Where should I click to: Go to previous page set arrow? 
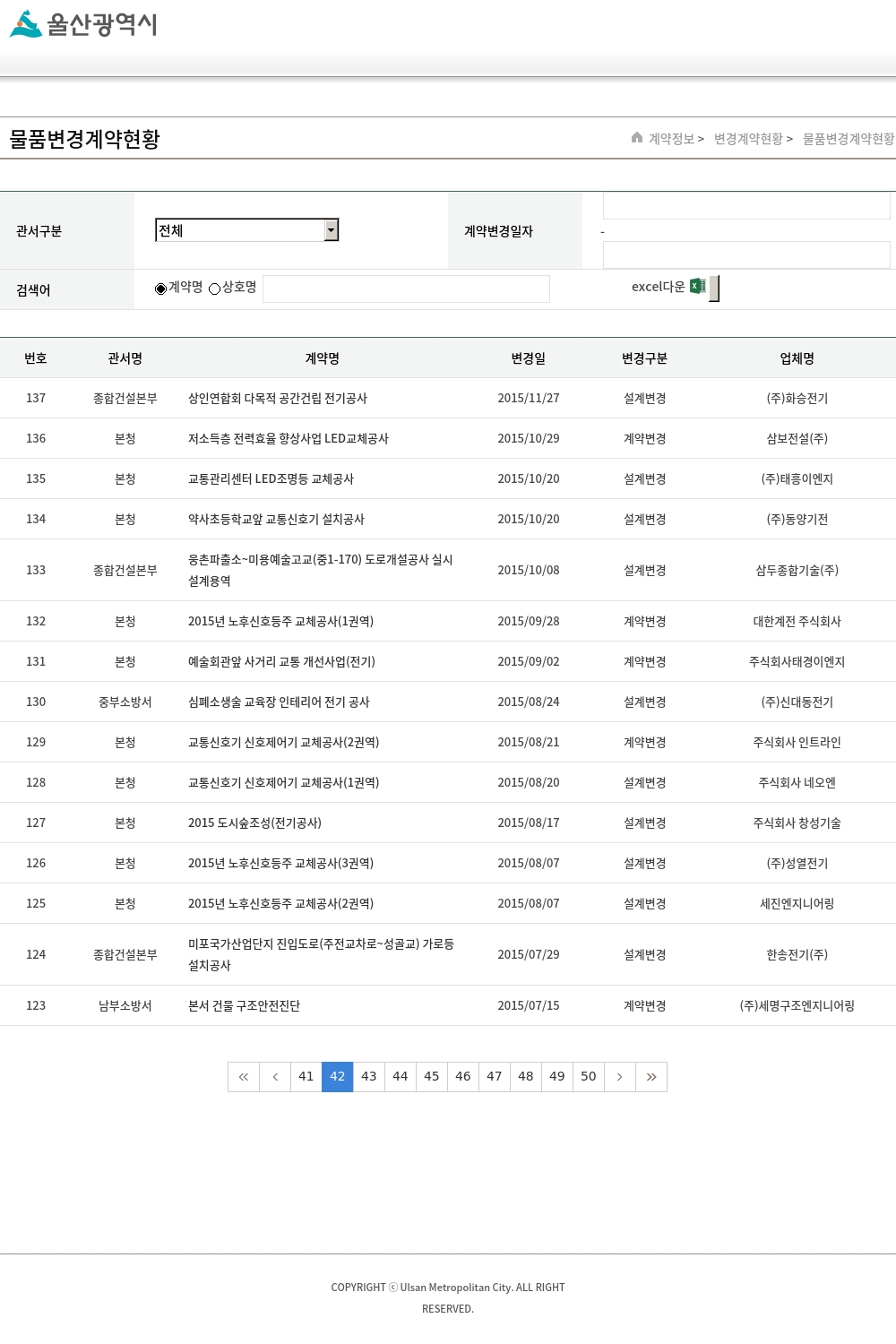coord(275,1077)
